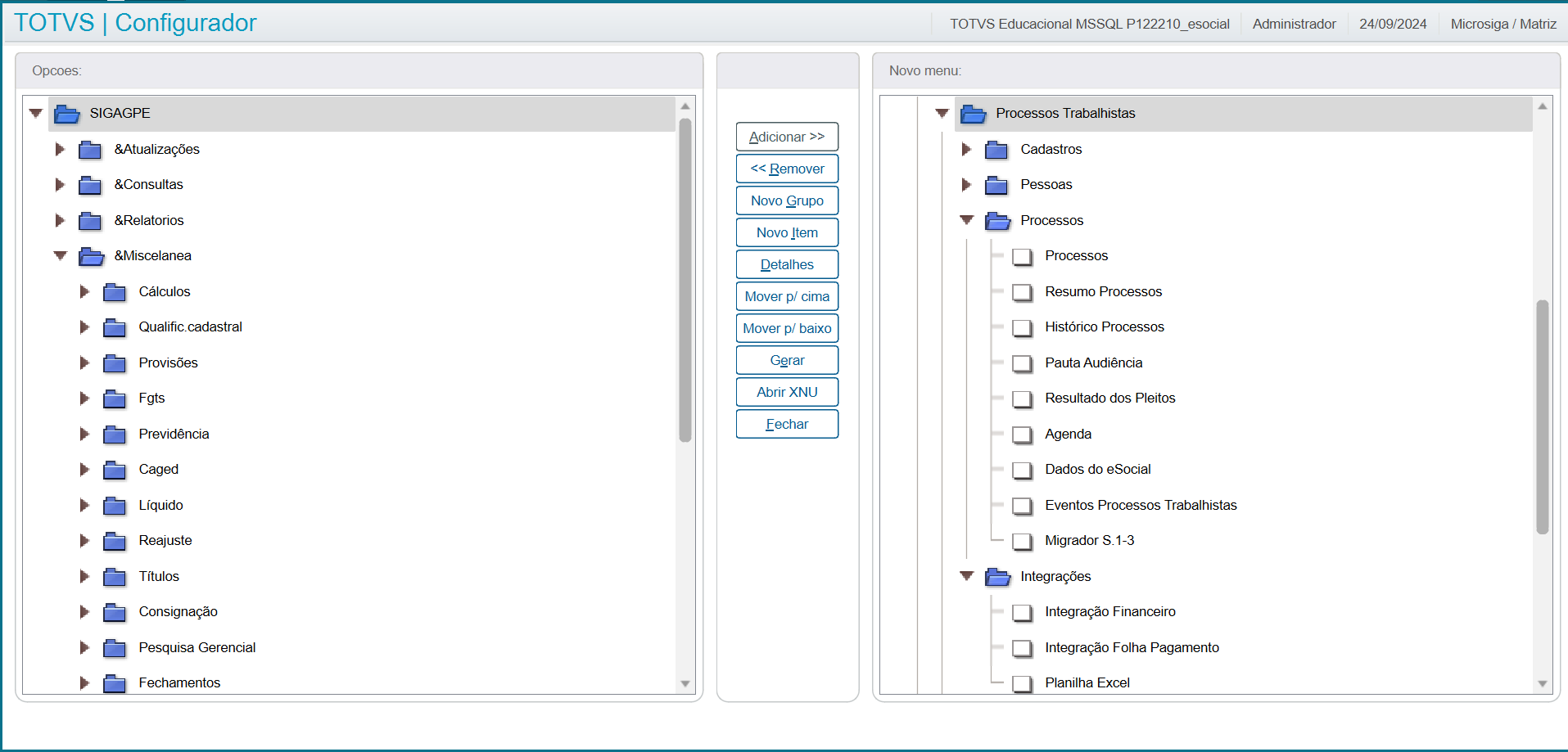Expand the Fechamentos subfolder
This screenshot has height=752, width=1568.
[84, 682]
